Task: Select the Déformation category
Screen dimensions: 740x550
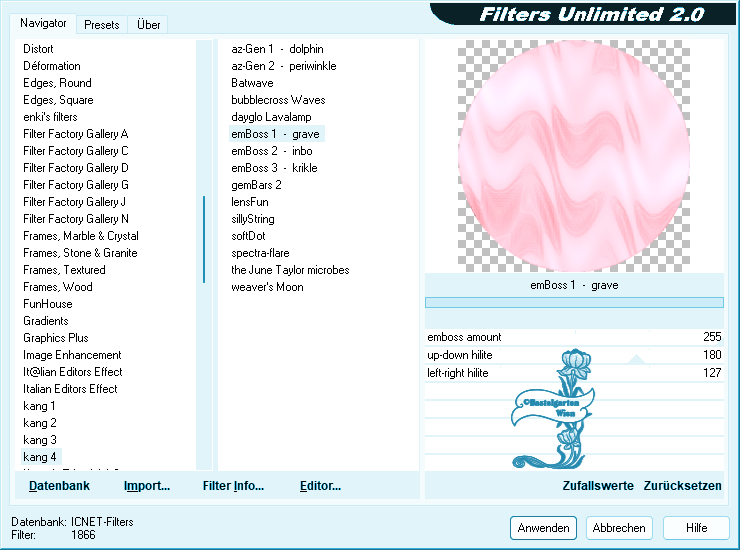Action: click(52, 66)
